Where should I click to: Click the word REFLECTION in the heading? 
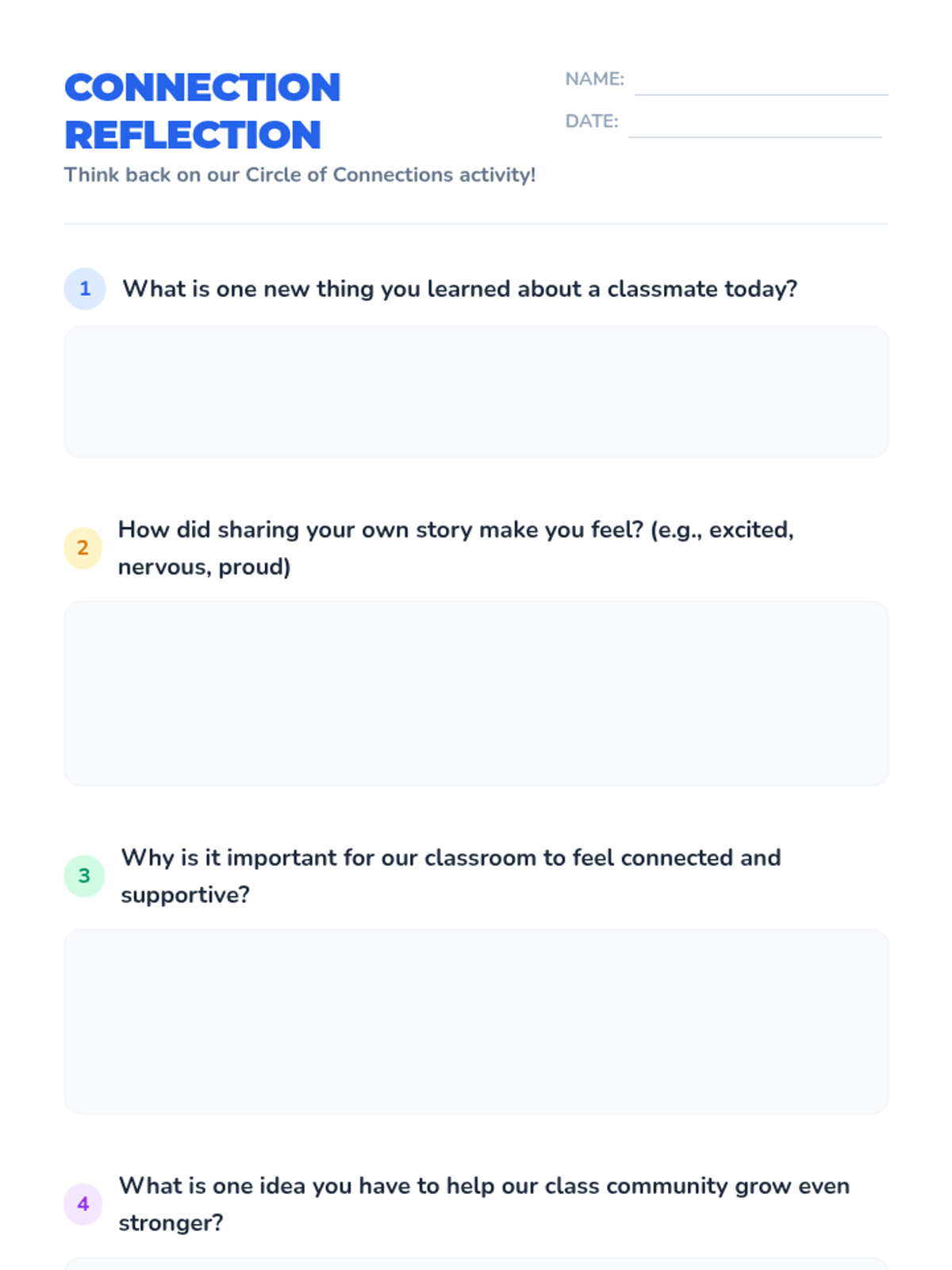tap(193, 135)
